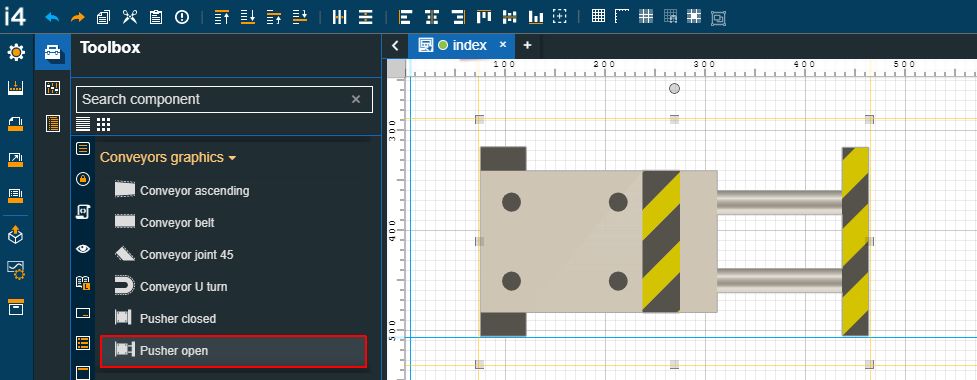Click the settings gear sidebar icon
The width and height of the screenshot is (977, 380).
click(16, 52)
